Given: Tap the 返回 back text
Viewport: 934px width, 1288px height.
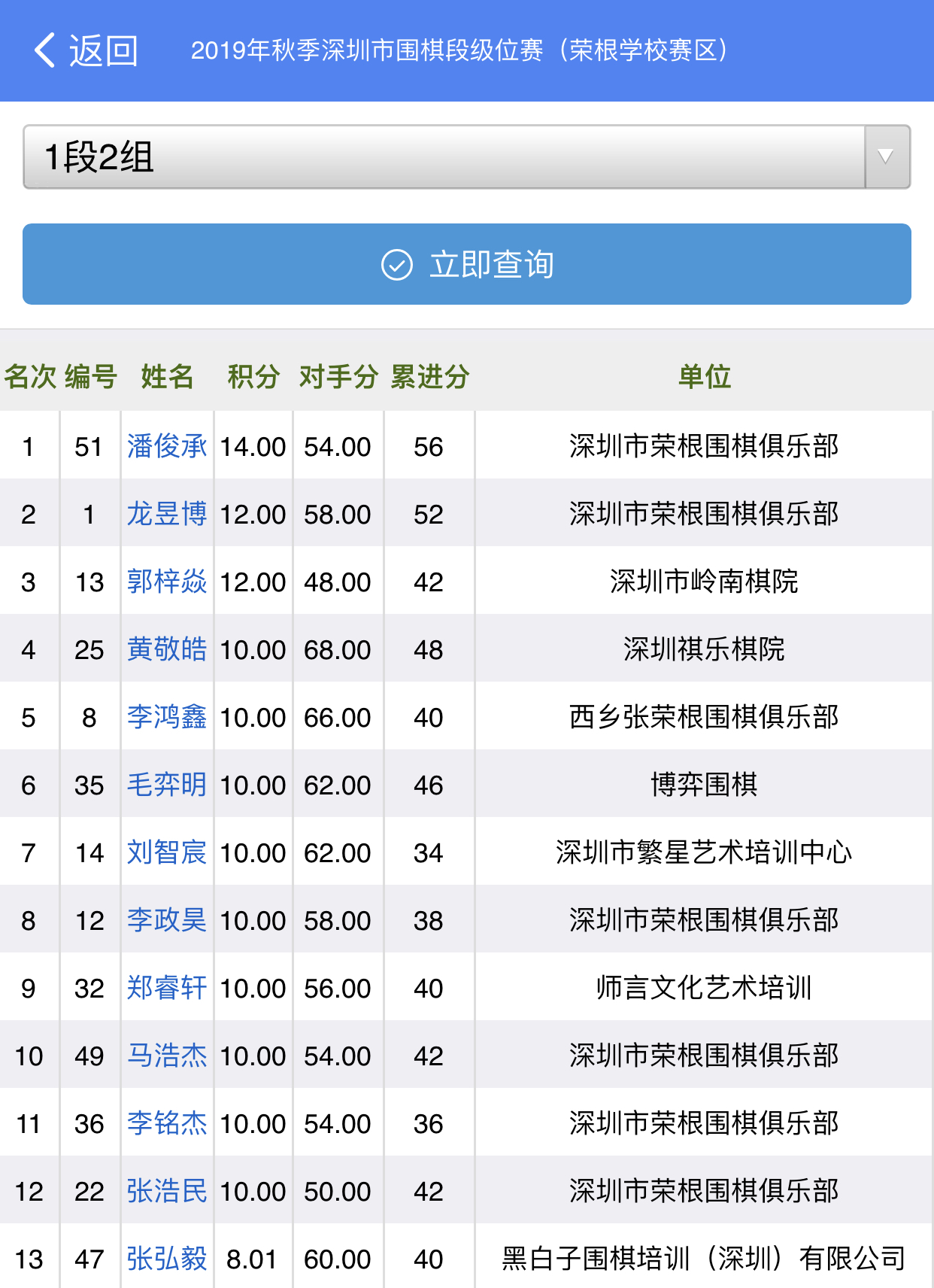Looking at the screenshot, I should (104, 50).
